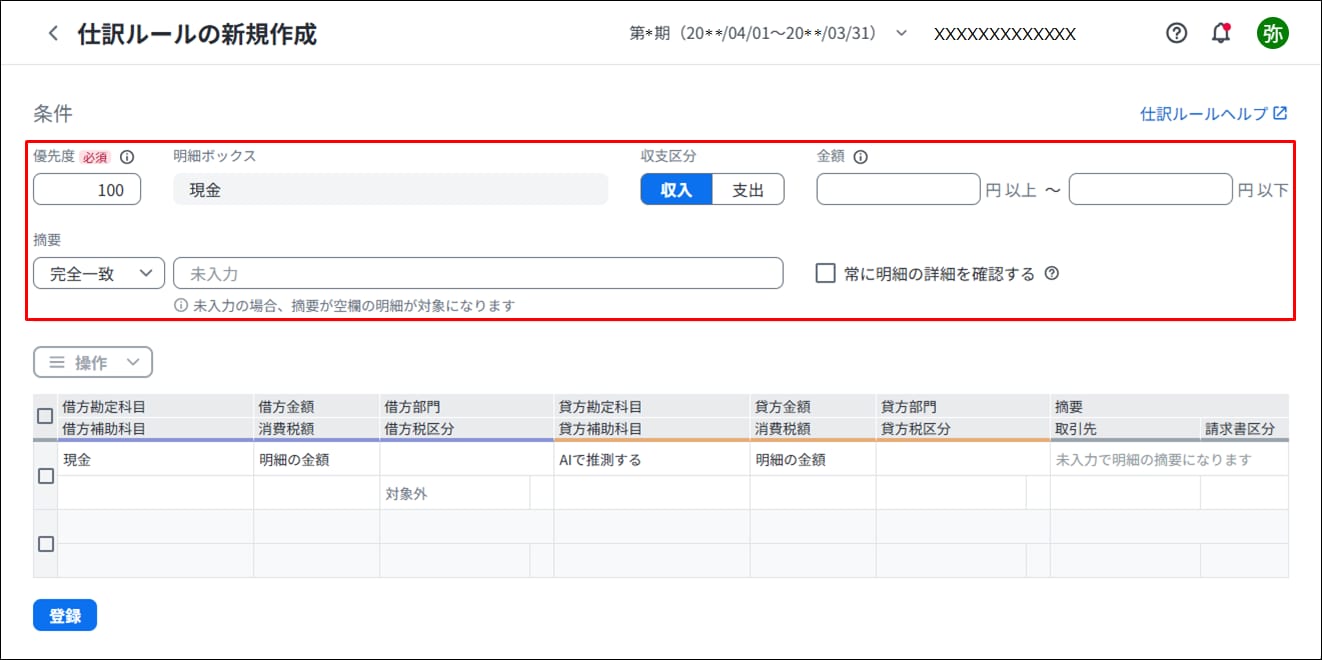Click the 登録 button
Screen dimensions: 1322x660
click(x=65, y=616)
